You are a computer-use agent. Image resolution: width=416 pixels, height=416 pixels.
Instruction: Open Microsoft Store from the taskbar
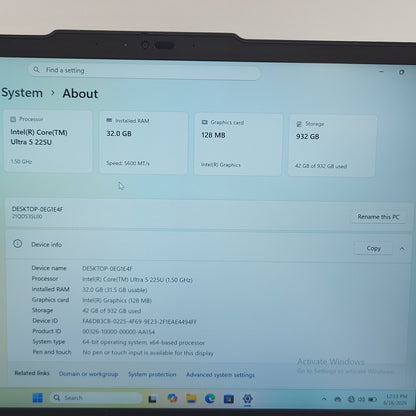pyautogui.click(x=229, y=399)
